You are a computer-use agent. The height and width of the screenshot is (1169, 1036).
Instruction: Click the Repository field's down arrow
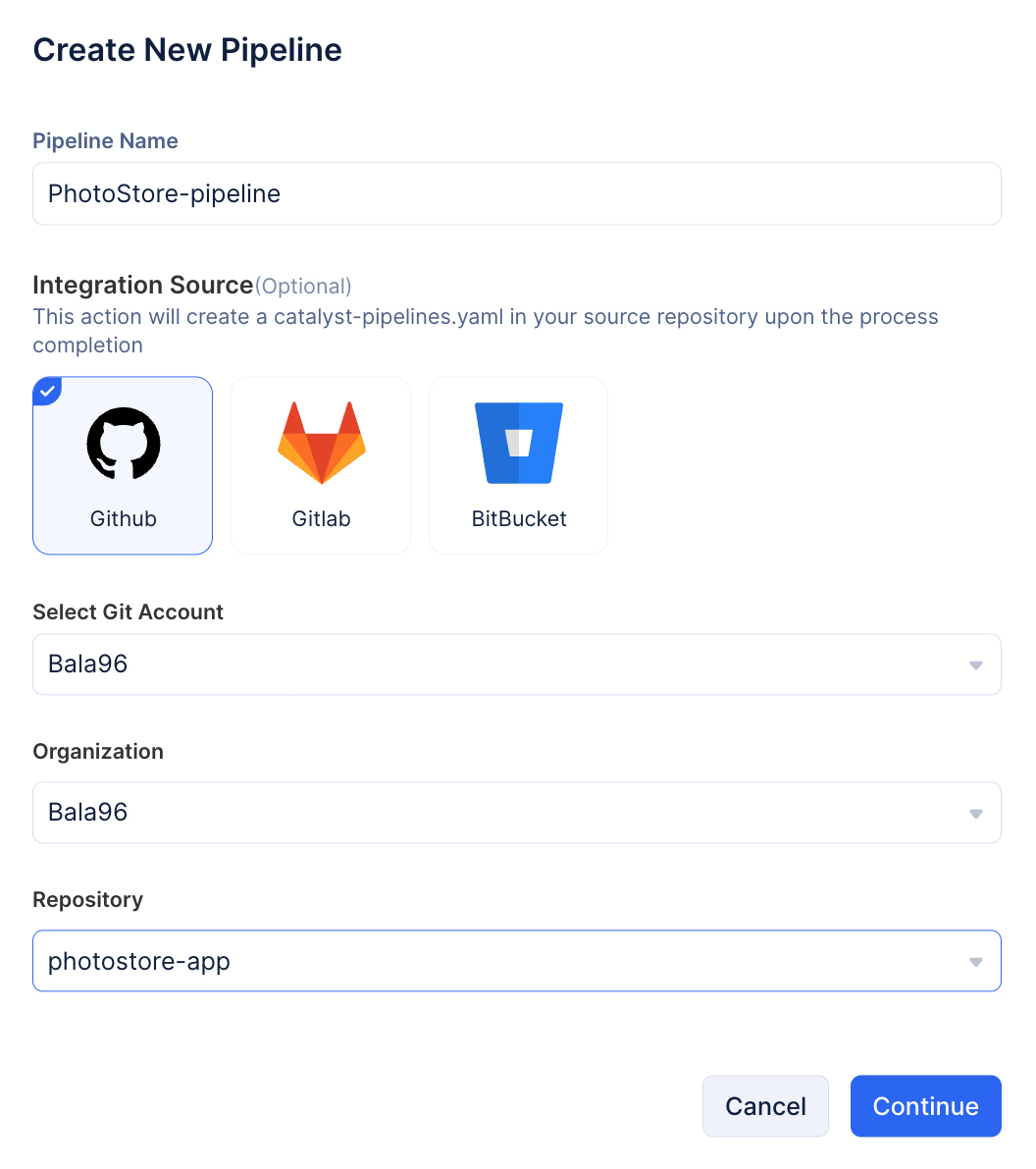975,962
